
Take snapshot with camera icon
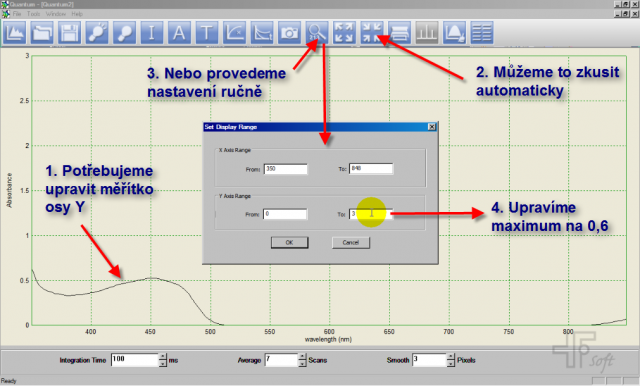tap(289, 33)
